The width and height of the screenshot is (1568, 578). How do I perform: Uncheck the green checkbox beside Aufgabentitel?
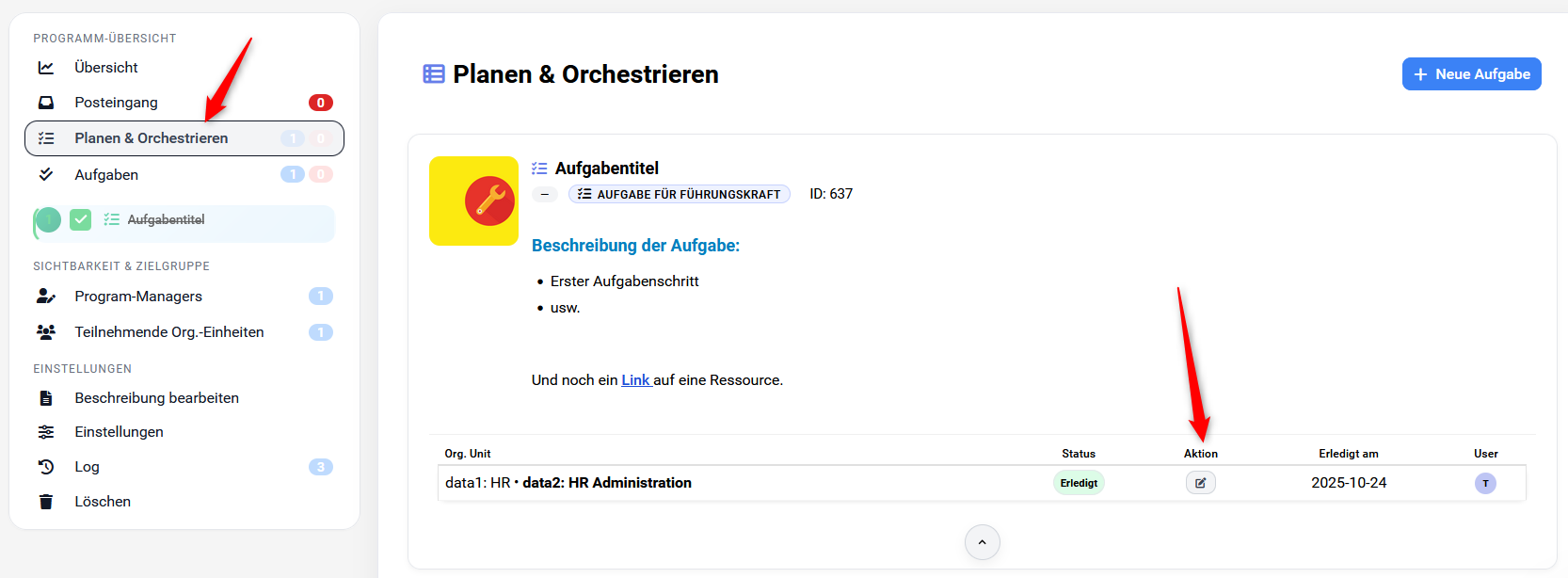[x=80, y=219]
